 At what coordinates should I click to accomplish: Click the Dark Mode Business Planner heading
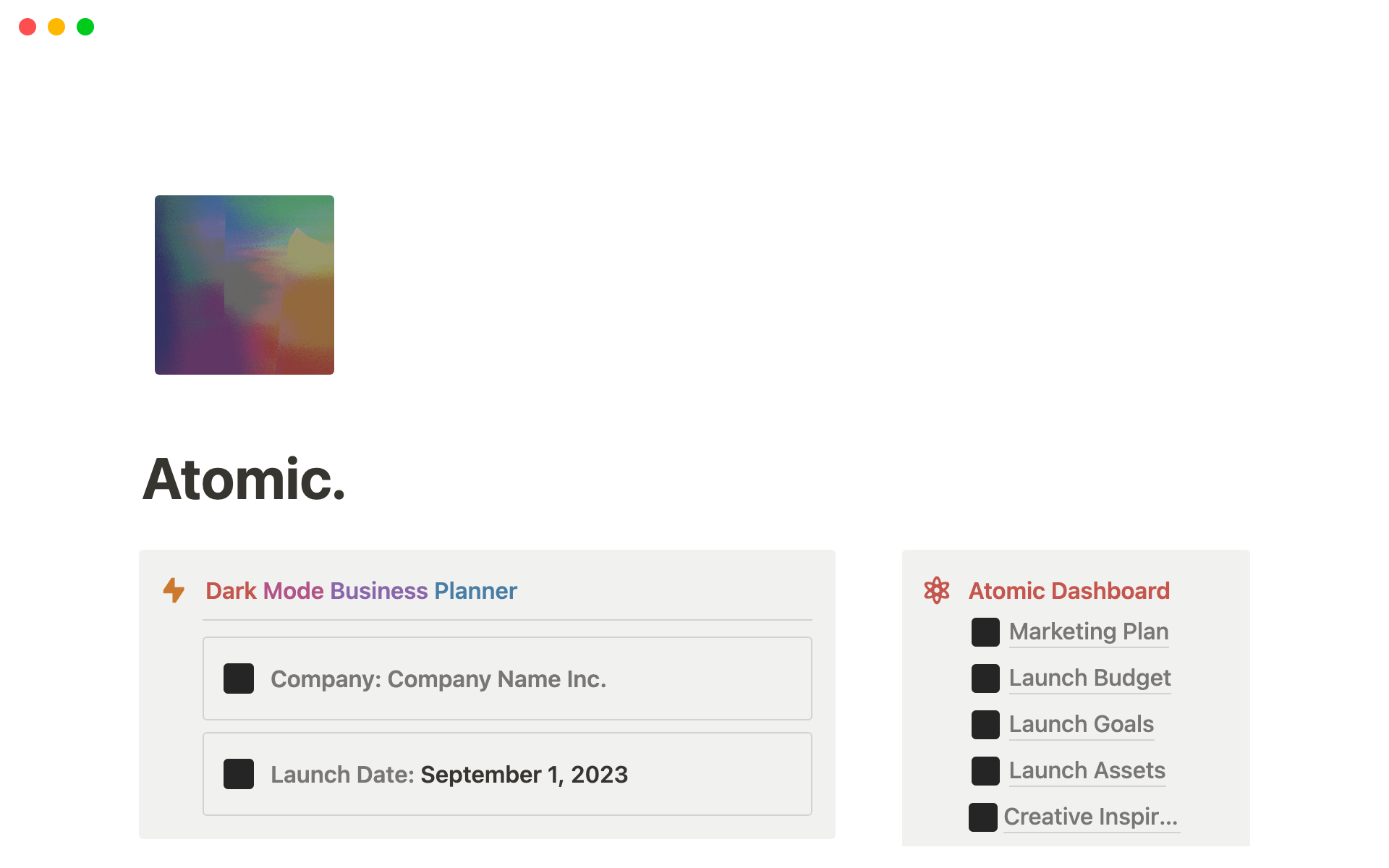tap(361, 591)
